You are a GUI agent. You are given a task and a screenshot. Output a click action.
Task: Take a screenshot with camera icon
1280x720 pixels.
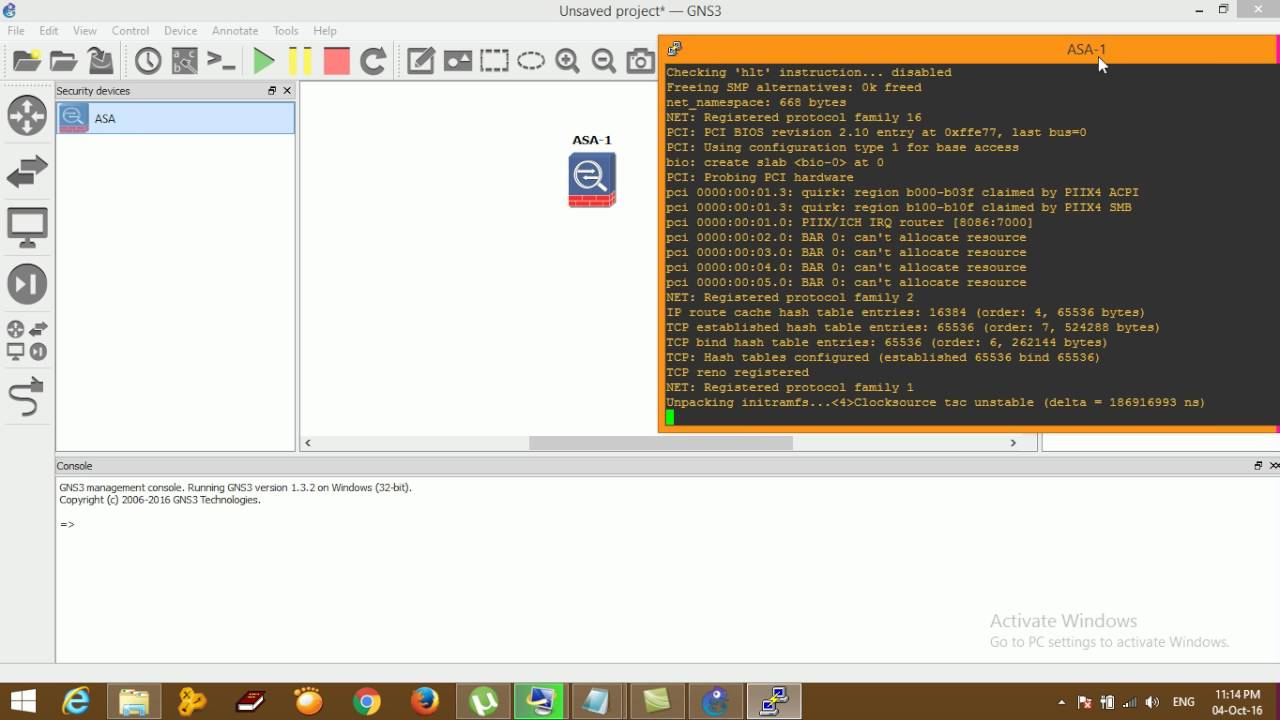click(641, 61)
